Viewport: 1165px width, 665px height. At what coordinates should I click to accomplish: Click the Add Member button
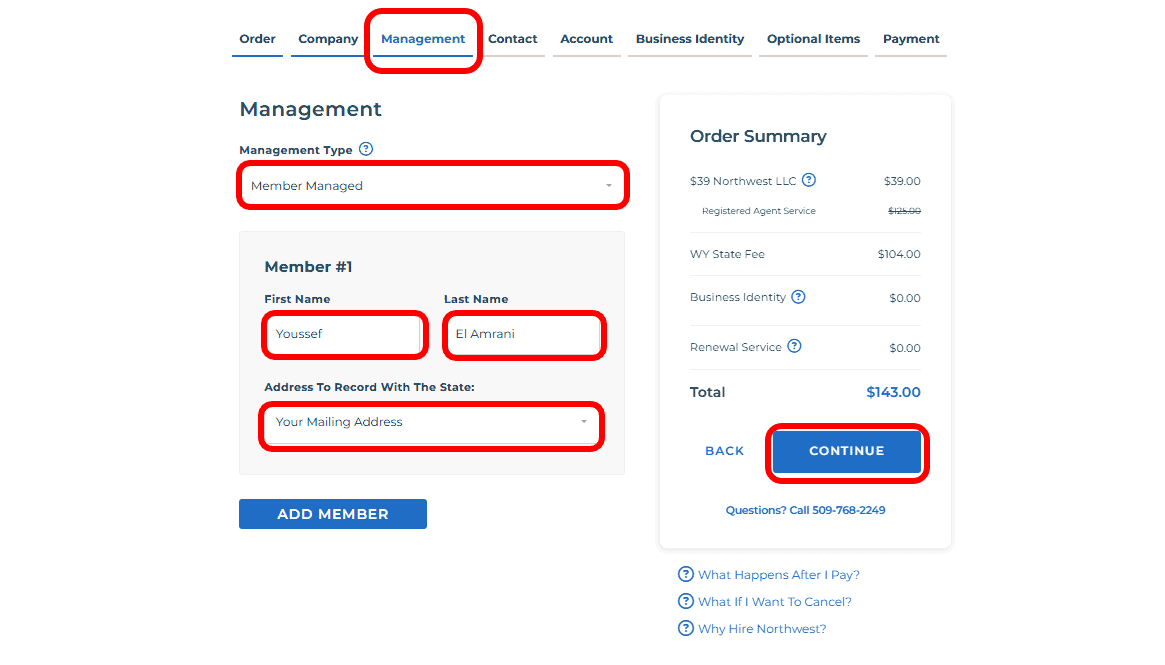click(333, 514)
